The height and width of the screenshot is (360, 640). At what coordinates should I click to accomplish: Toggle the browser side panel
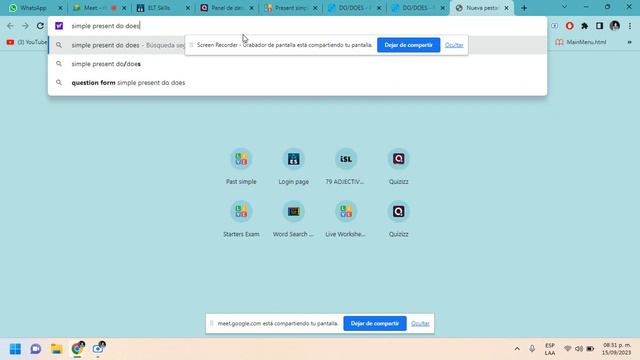pos(599,26)
